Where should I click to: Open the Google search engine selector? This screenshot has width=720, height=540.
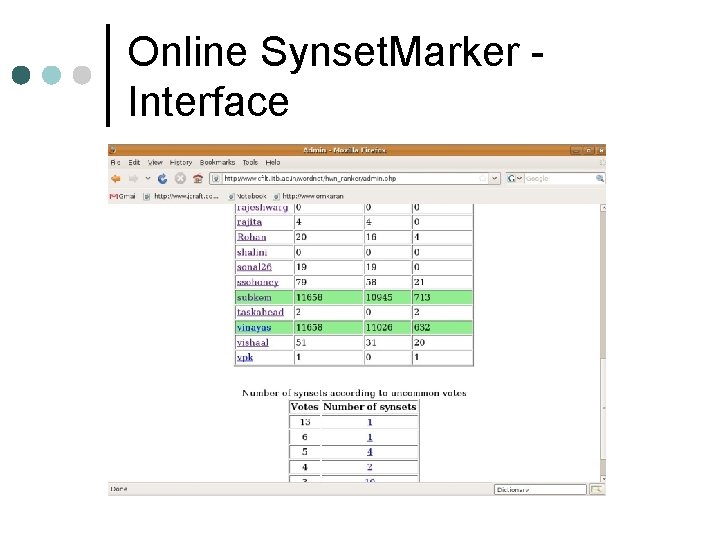(514, 178)
